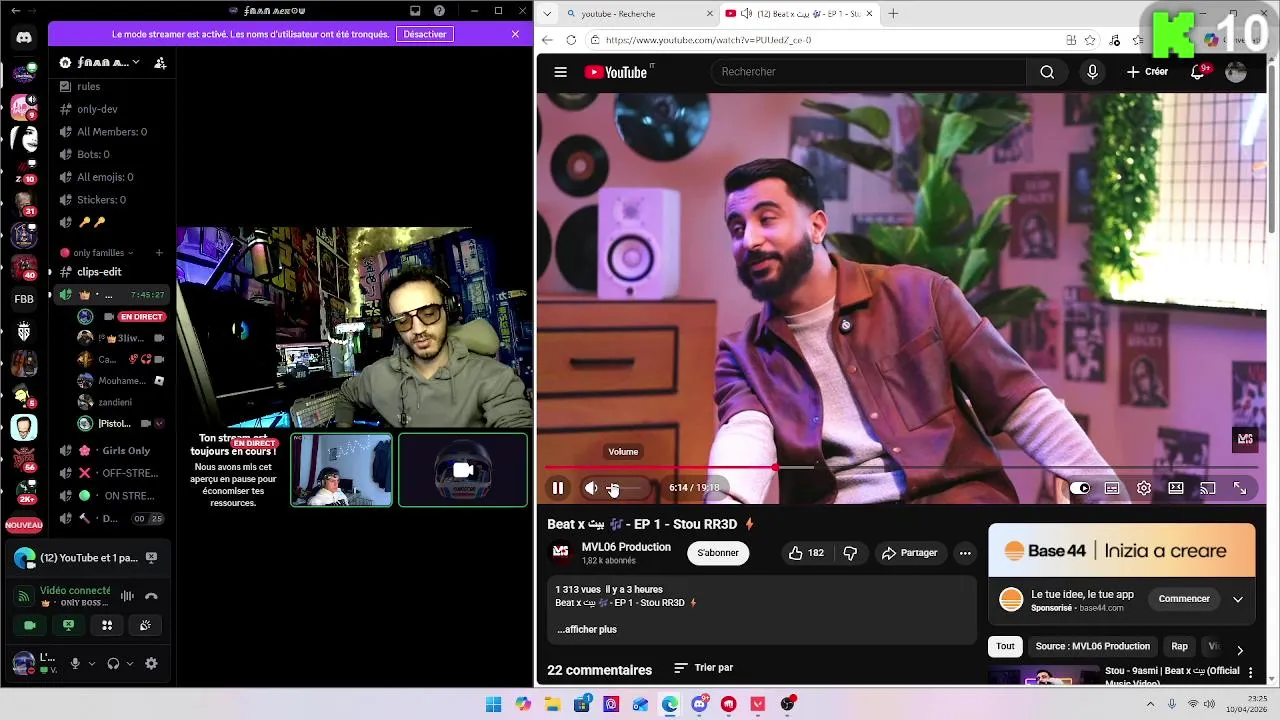
Task: Mute the YouTube video speaker icon
Action: coord(591,488)
